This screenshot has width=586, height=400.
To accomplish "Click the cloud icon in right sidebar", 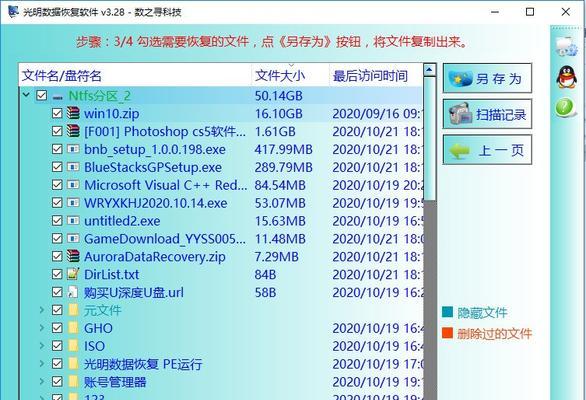I will 567,47.
